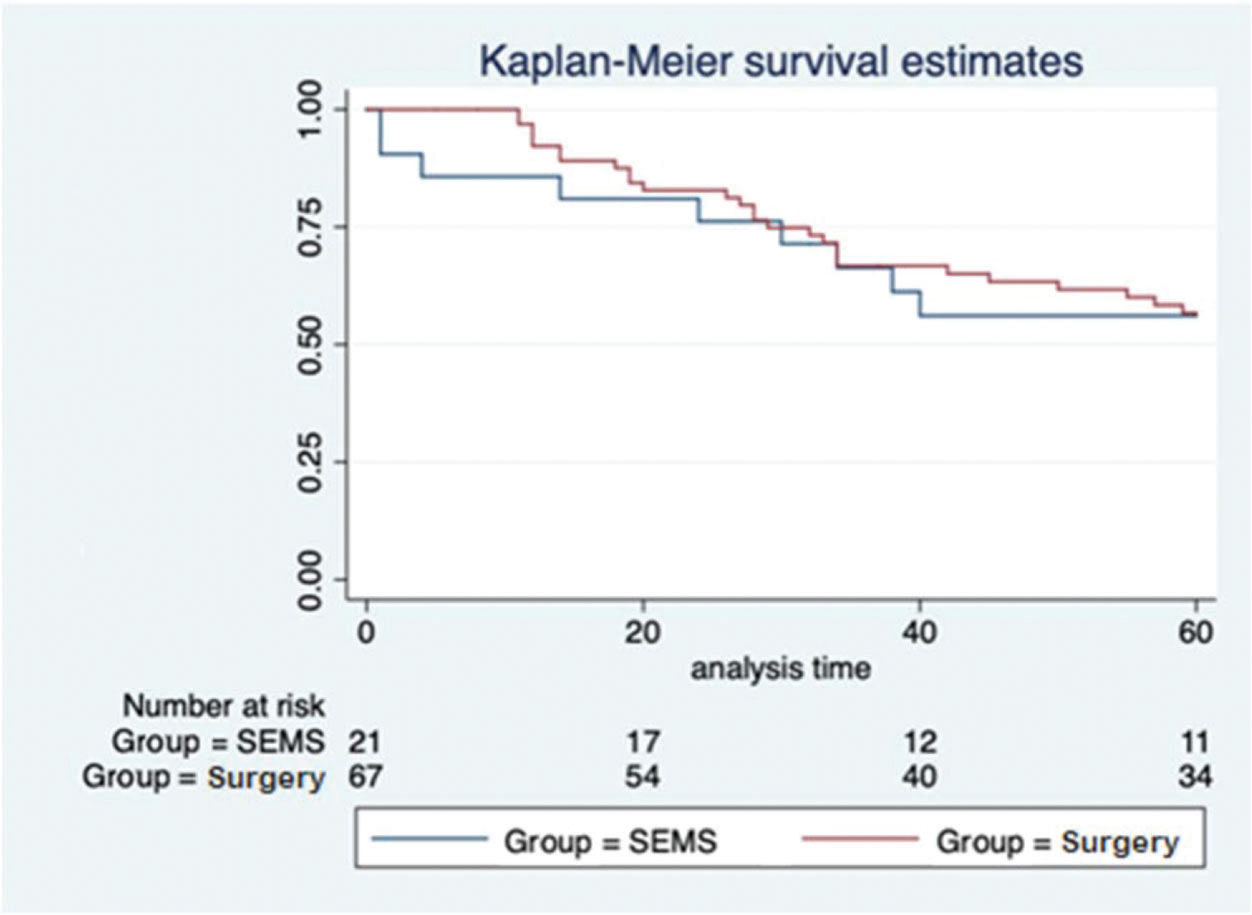Click the x-axis tick label 40
Screen dimensions: 1252x915
coord(919,633)
